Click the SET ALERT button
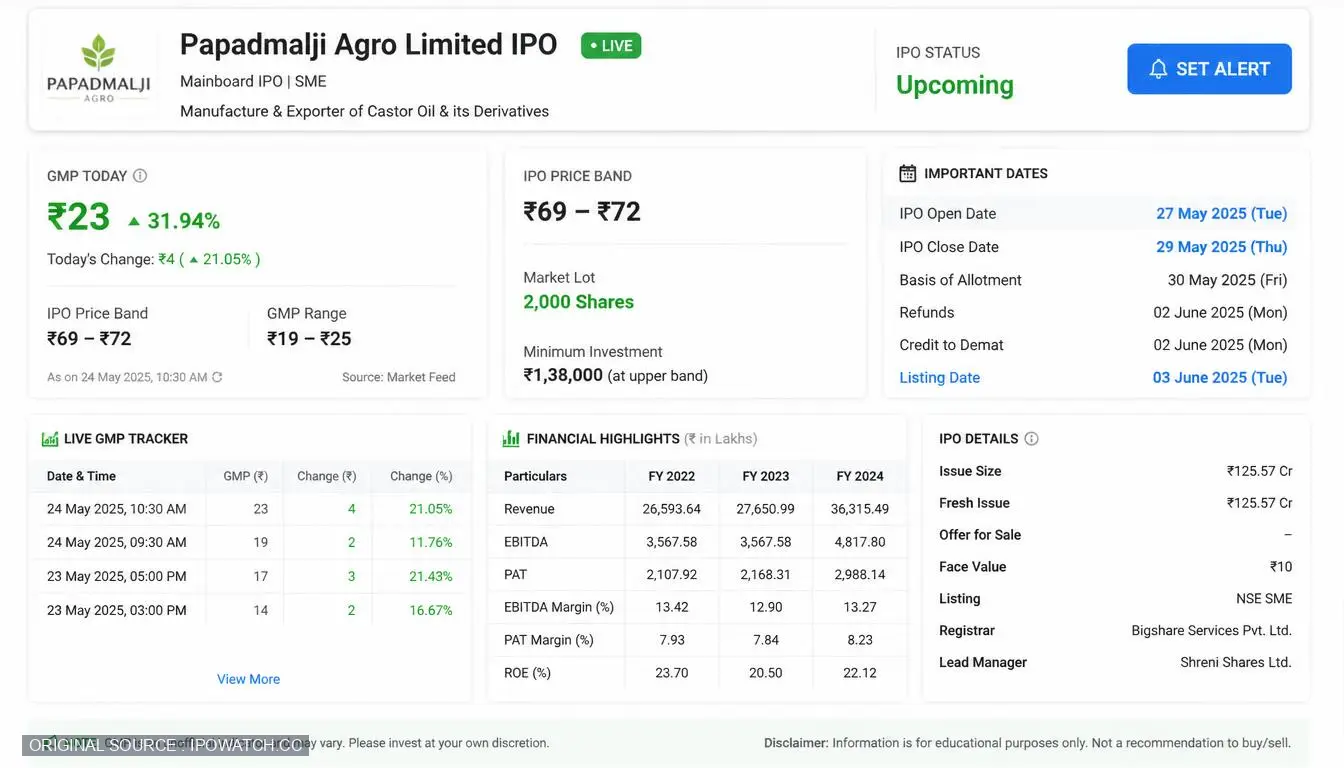This screenshot has height=768, width=1344. click(x=1209, y=69)
